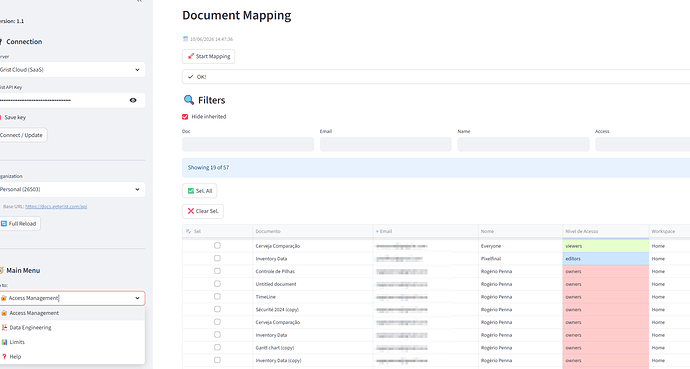Click the Gantt chart (copy) cell

click(x=313, y=347)
